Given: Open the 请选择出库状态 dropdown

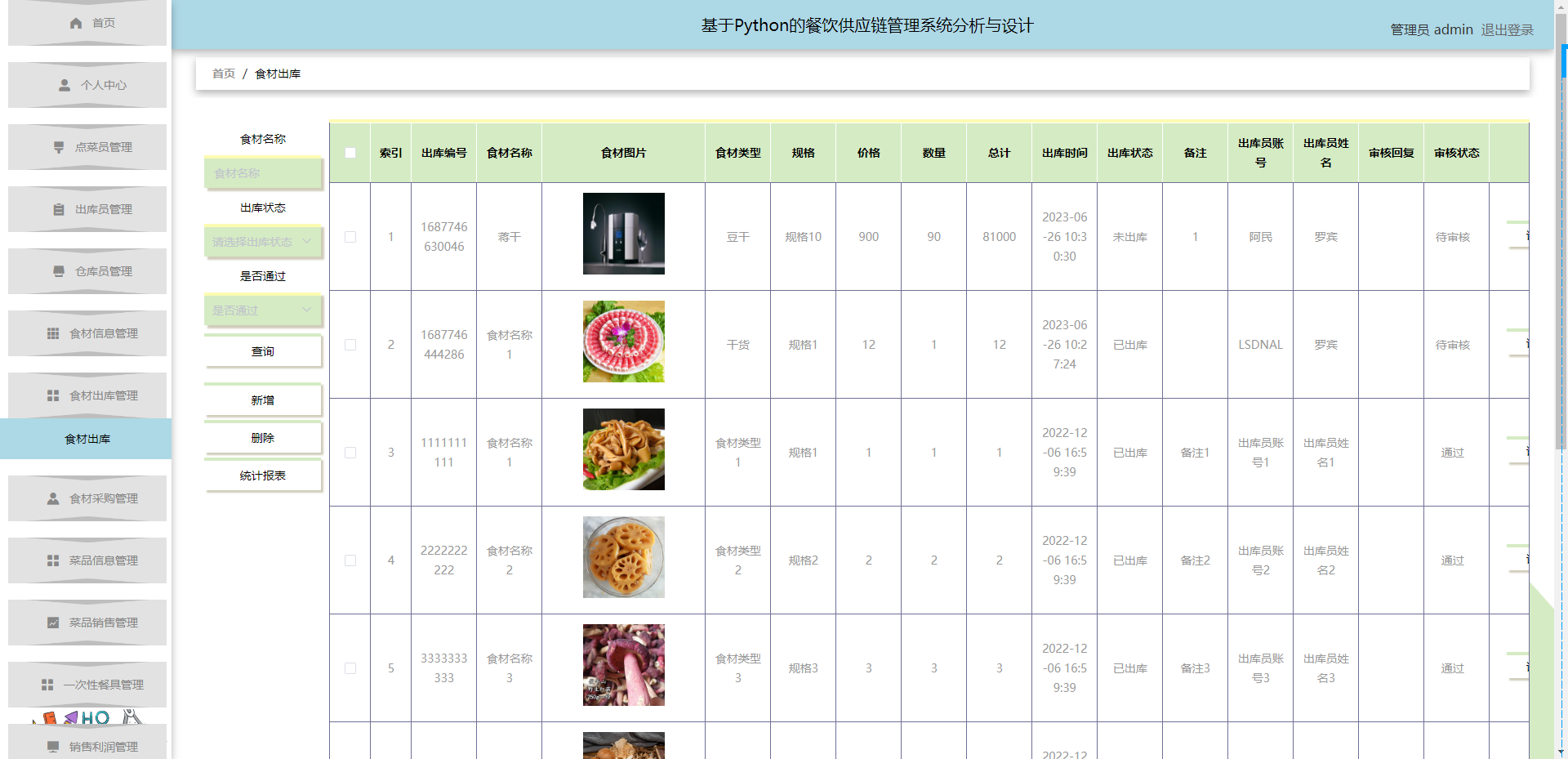Looking at the screenshot, I should (263, 242).
